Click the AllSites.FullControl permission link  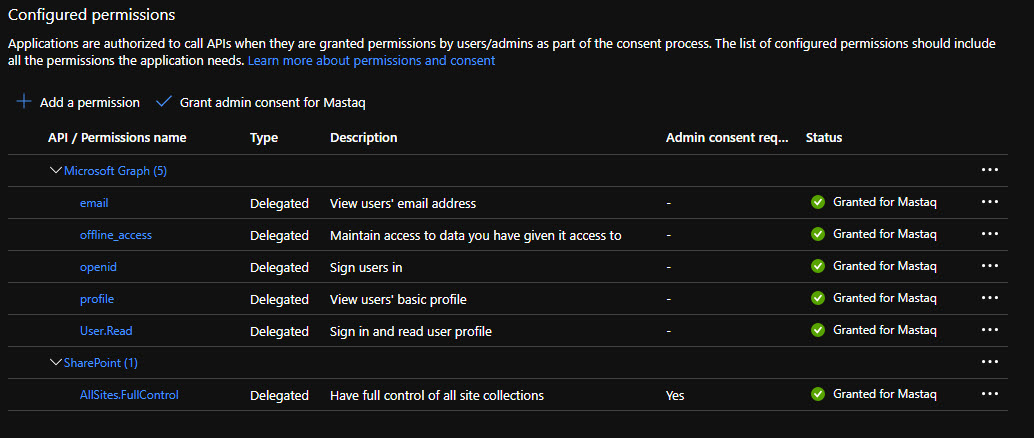[129, 395]
